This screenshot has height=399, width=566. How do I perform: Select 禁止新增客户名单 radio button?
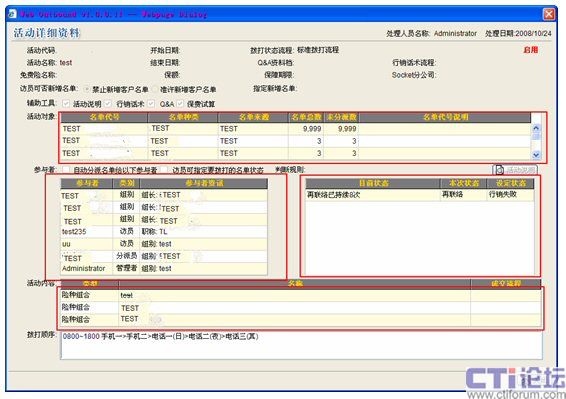coord(87,89)
